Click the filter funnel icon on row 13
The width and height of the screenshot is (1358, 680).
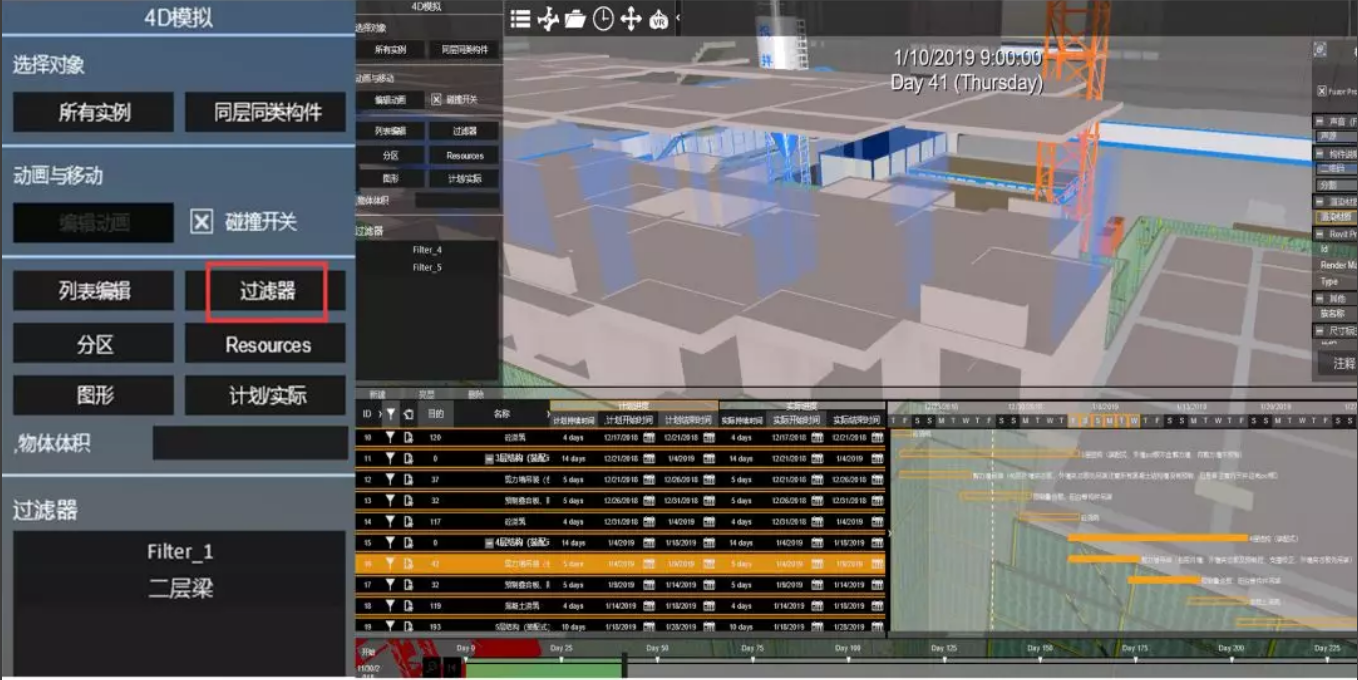pos(391,500)
